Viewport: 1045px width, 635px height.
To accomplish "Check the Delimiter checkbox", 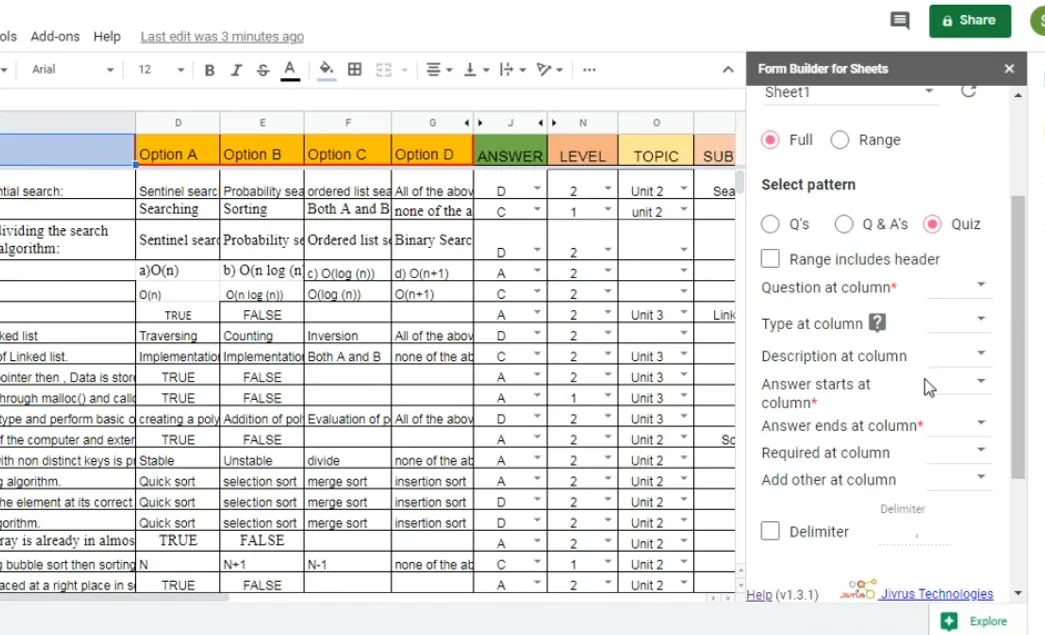I will (x=770, y=531).
